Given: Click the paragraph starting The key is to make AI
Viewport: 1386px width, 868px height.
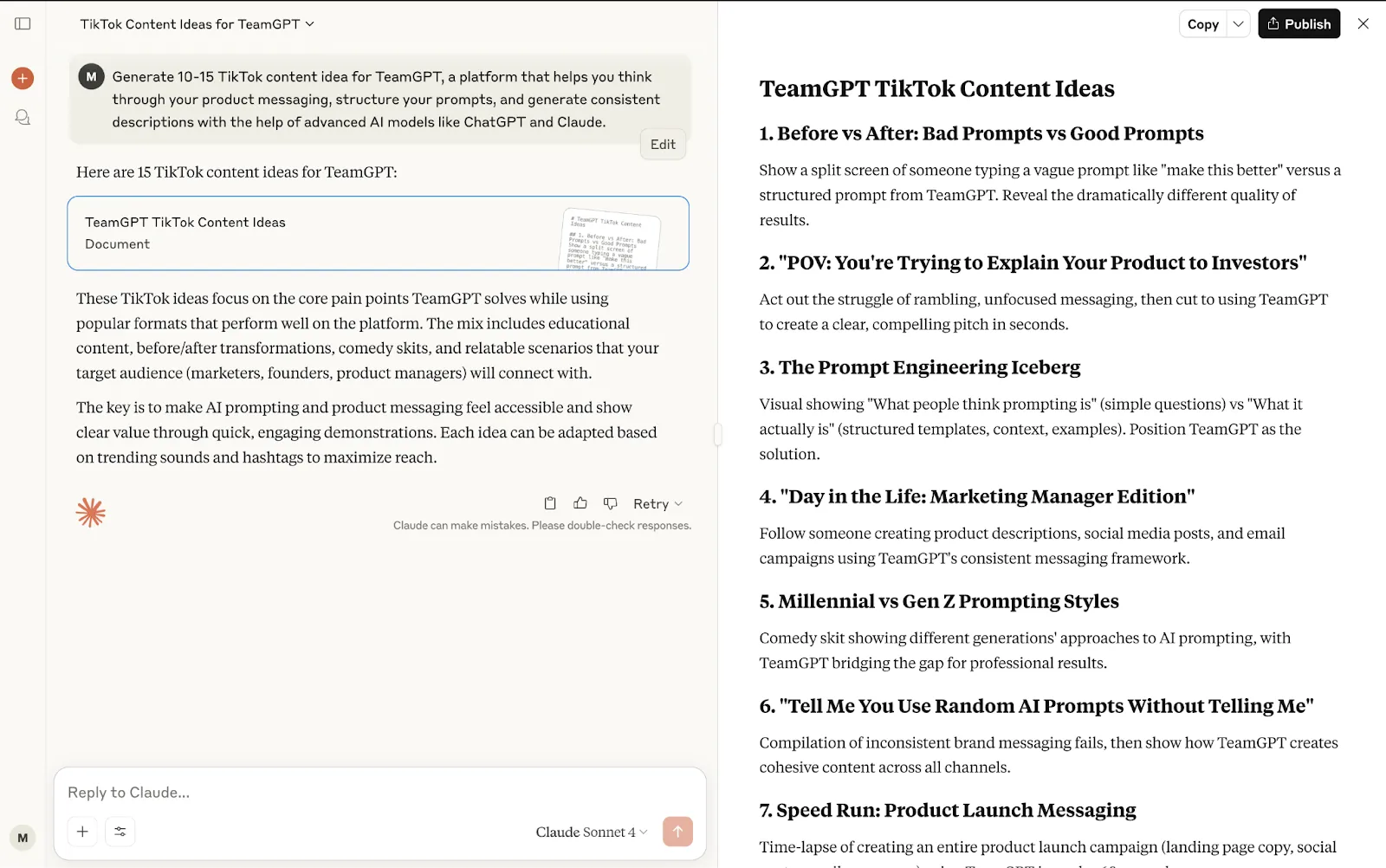Looking at the screenshot, I should [367, 432].
